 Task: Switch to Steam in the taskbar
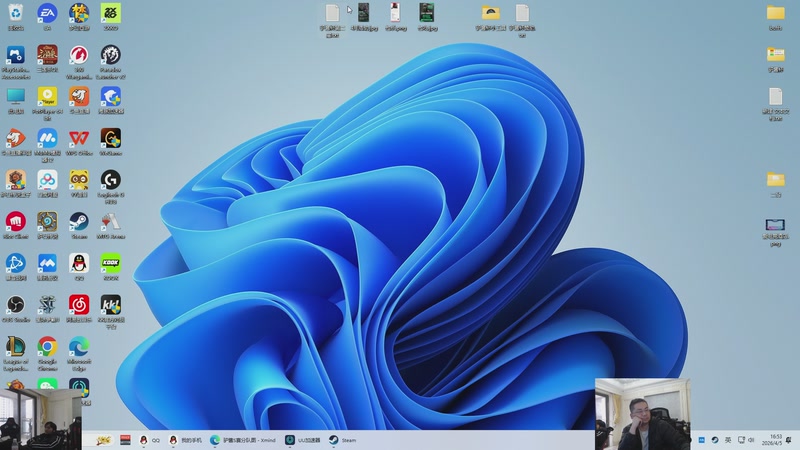click(342, 440)
